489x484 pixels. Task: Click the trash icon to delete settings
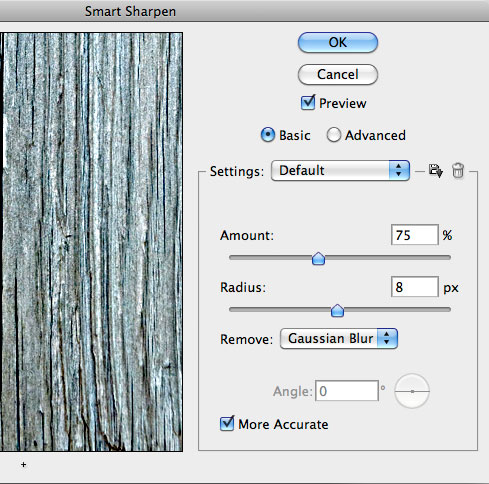click(x=458, y=170)
